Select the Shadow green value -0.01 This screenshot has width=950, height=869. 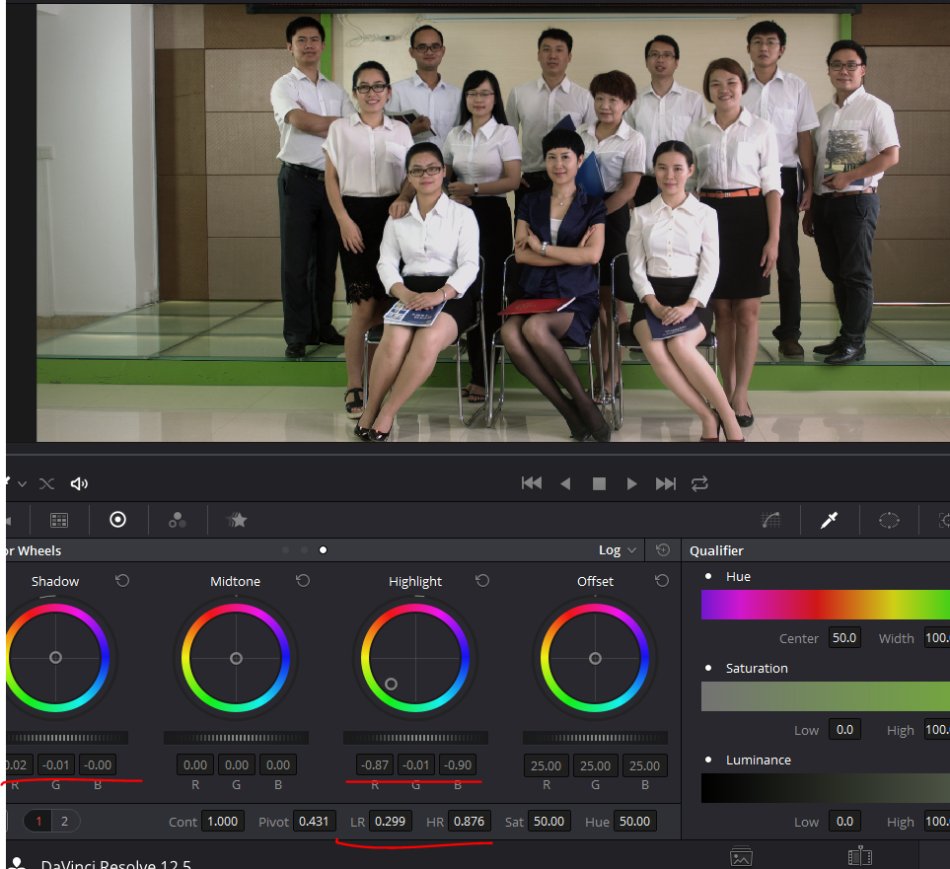(56, 765)
